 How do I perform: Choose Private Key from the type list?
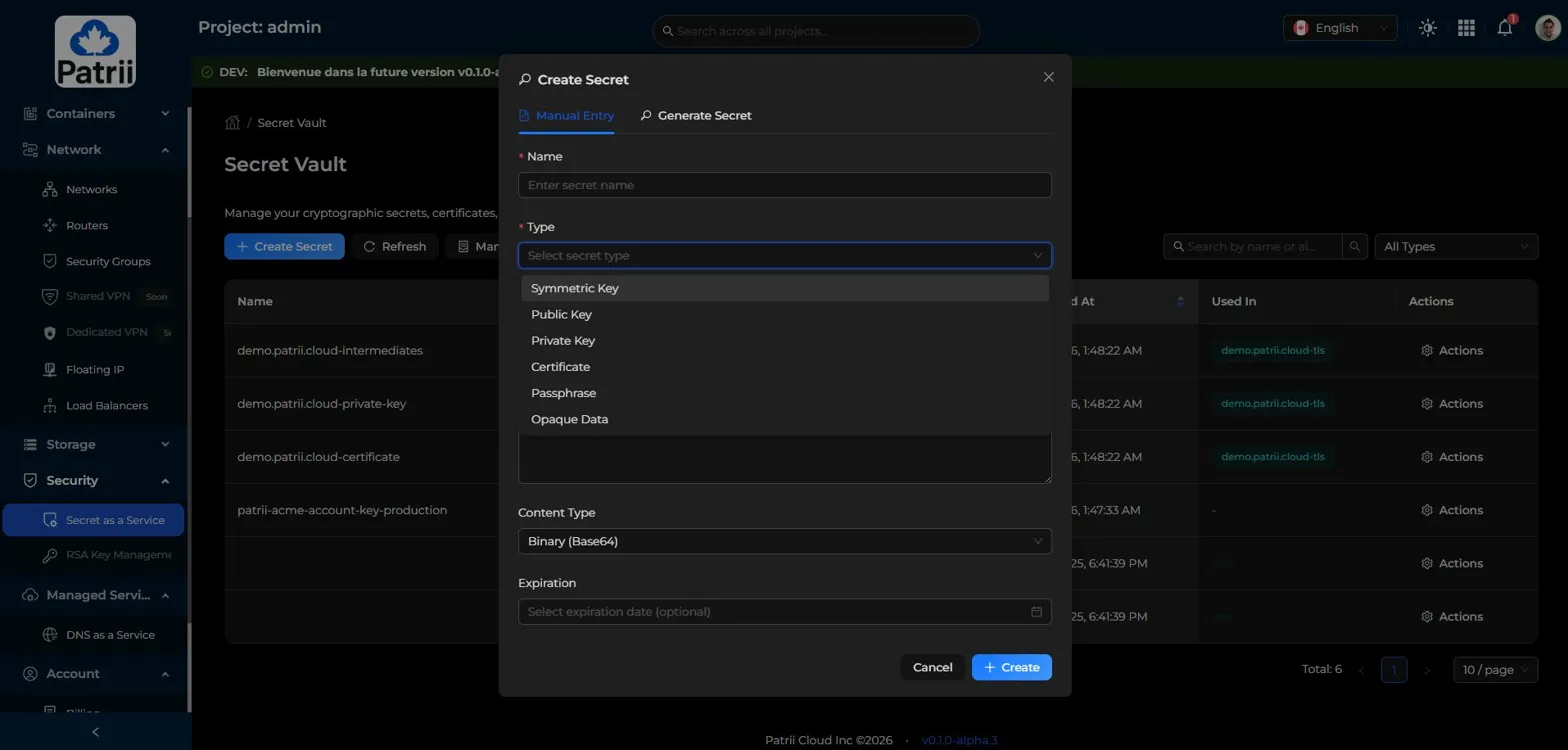784,340
